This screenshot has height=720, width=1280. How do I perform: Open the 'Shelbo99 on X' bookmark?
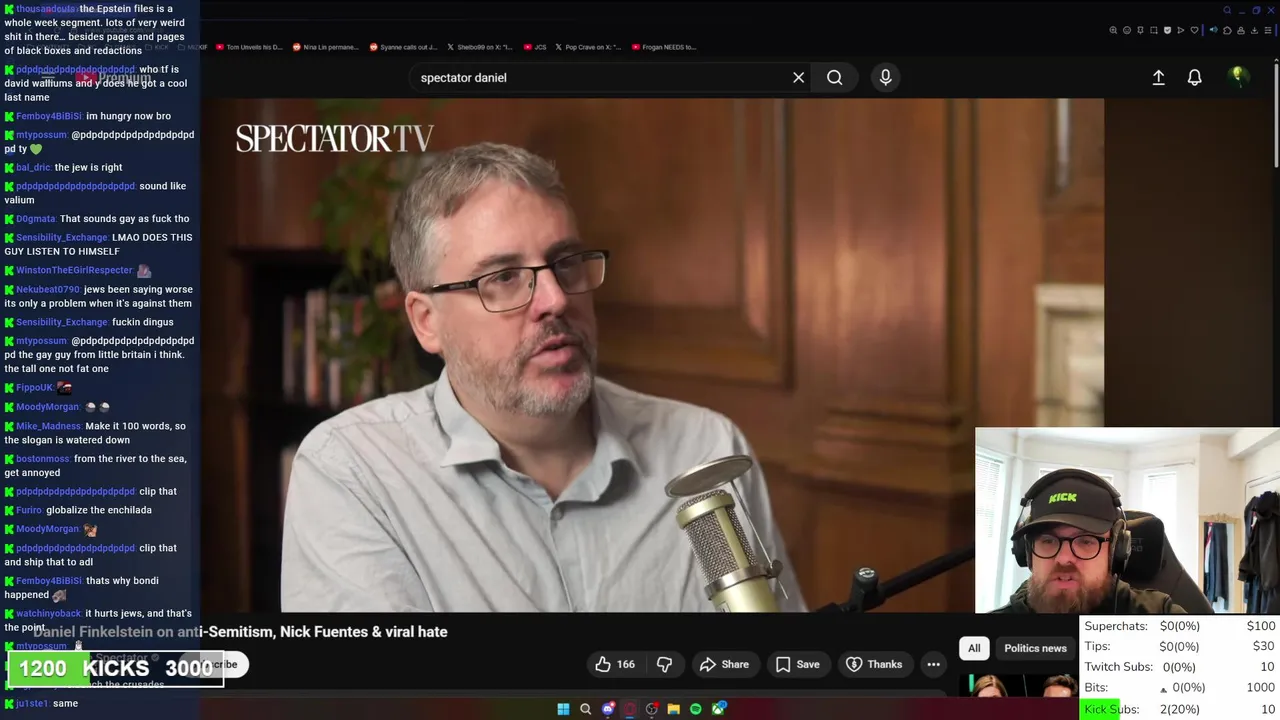[x=479, y=47]
